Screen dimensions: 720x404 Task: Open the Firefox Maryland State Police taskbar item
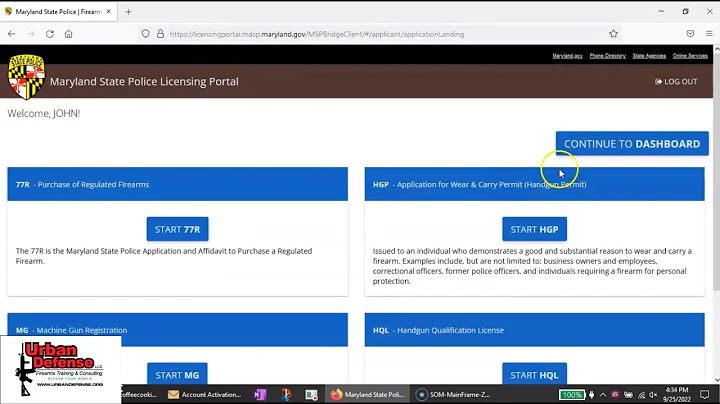tap(367, 394)
